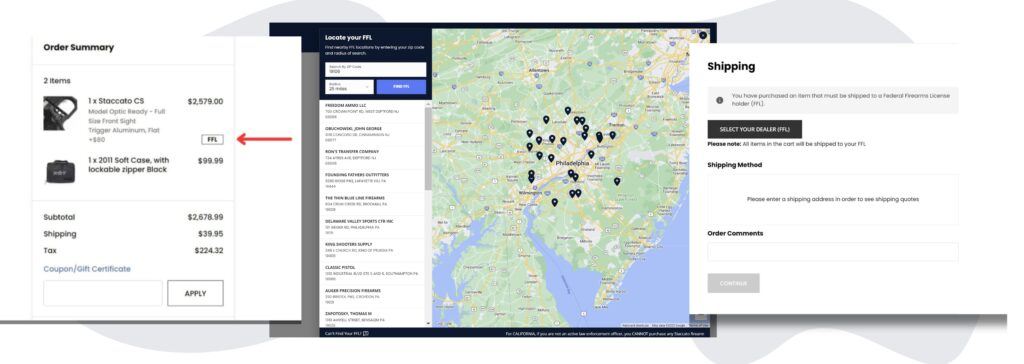Click the Search by ZIP code field
The width and height of the screenshot is (1024, 364).
tap(376, 70)
